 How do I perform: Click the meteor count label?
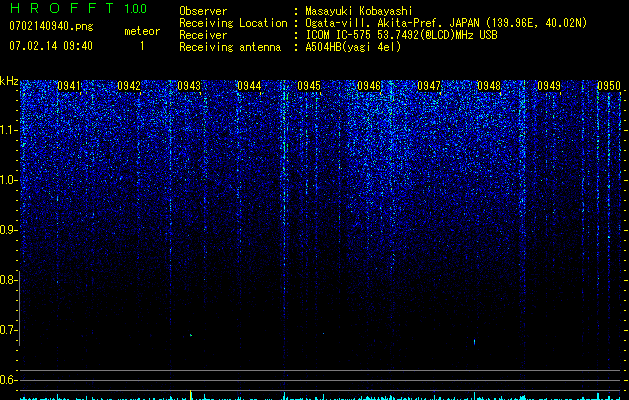click(142, 31)
